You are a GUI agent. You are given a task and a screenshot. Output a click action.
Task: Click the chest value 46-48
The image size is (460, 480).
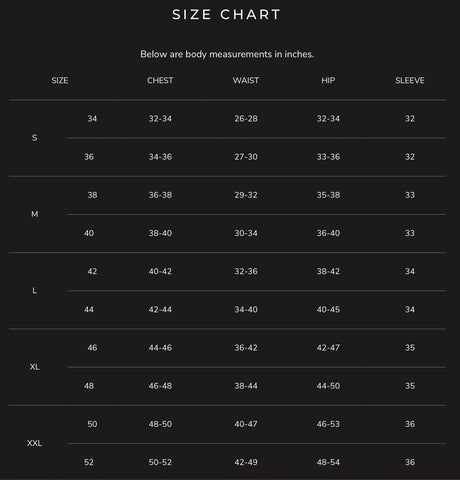[160, 386]
